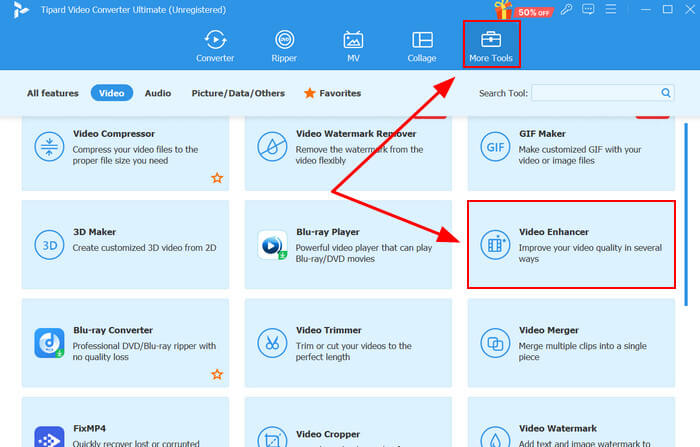700x447 pixels.
Task: Open the Video Enhancer icon
Action: [x=495, y=245]
